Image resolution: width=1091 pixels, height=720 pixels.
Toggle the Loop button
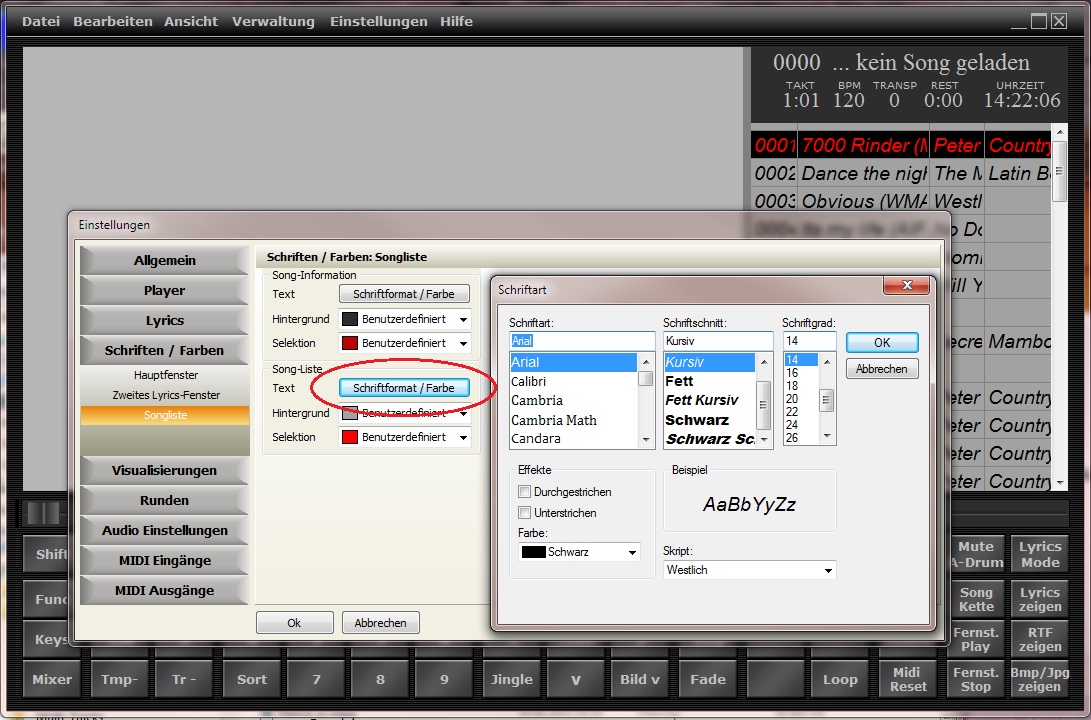coord(840,679)
